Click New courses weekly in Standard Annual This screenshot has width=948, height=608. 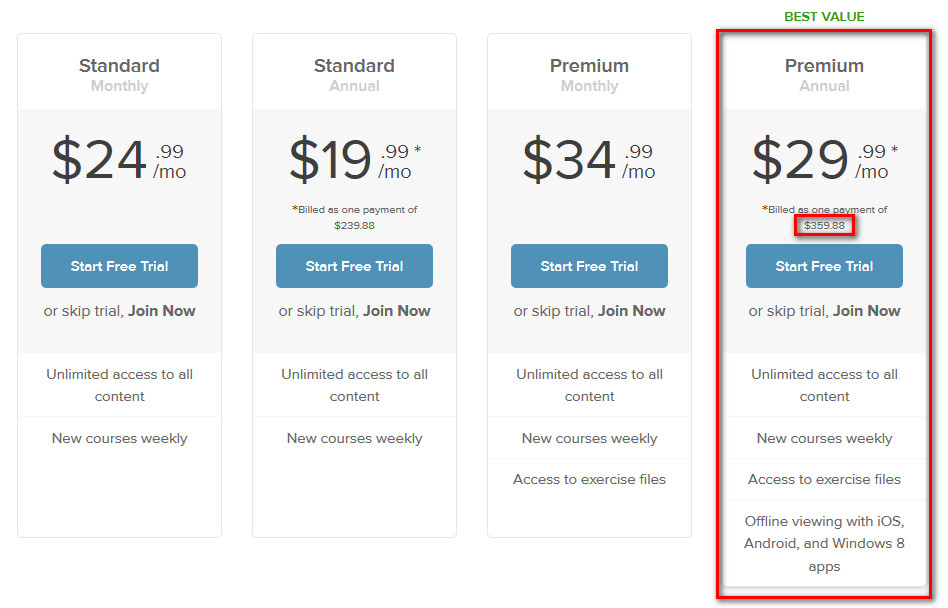(x=354, y=438)
